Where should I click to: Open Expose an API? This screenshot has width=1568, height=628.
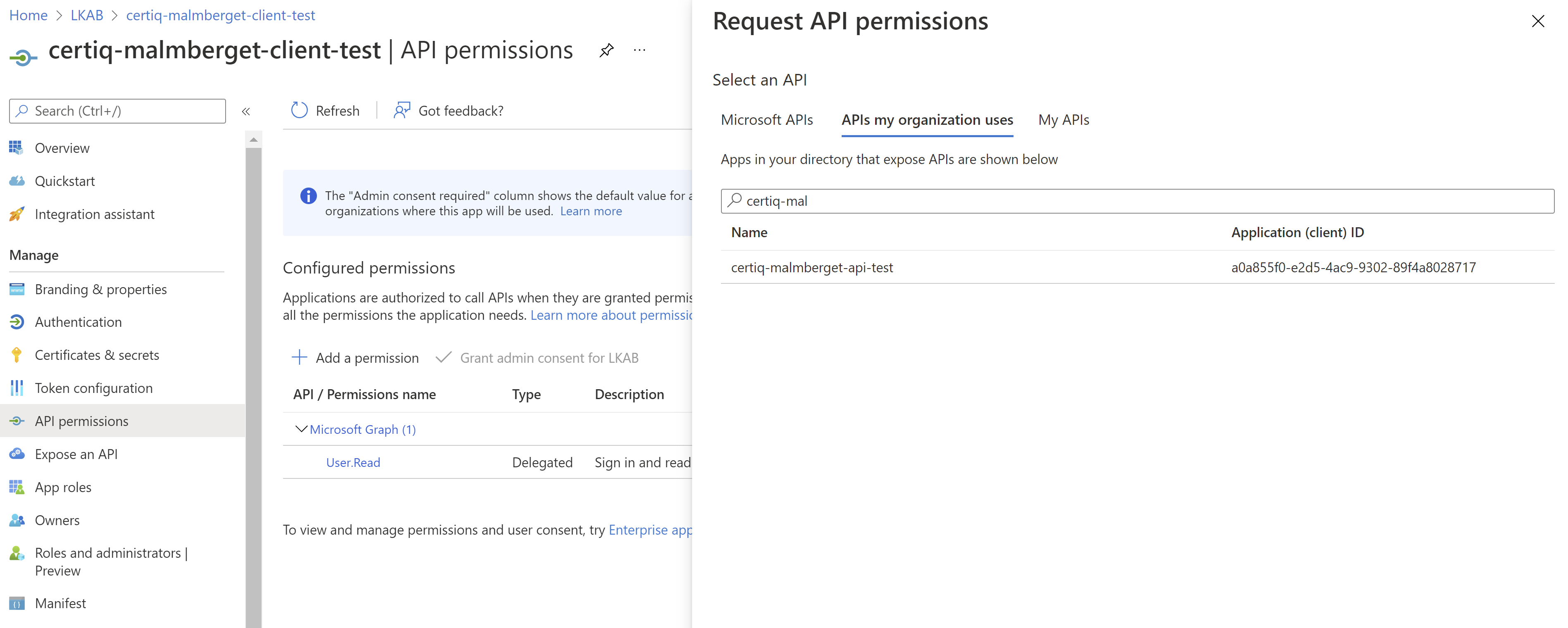point(76,453)
